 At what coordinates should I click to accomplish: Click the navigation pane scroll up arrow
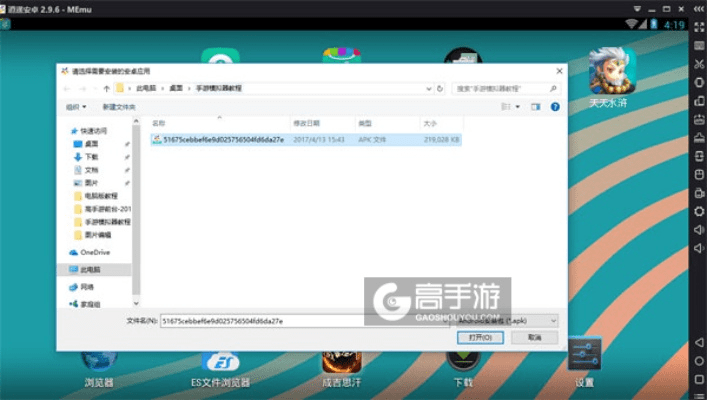(x=136, y=121)
